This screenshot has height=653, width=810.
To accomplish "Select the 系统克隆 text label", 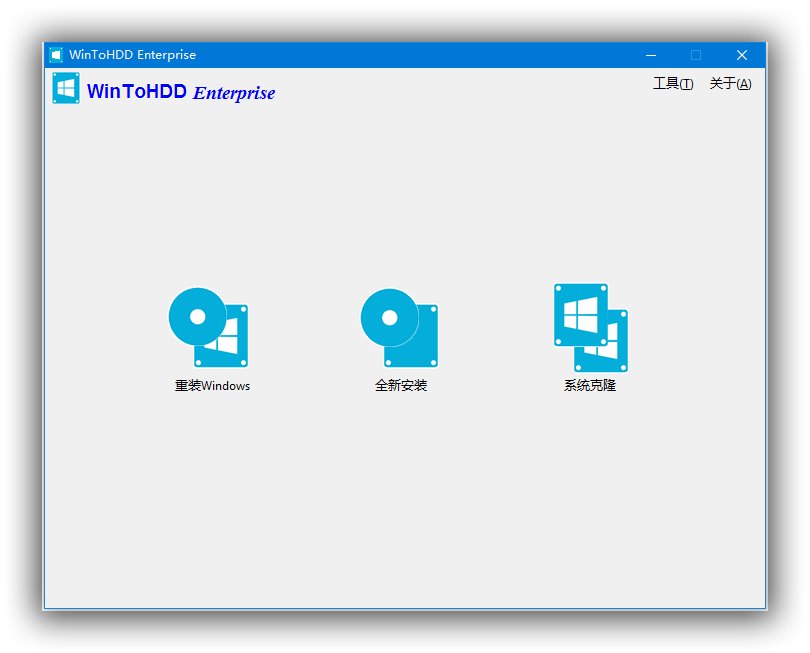I will [590, 385].
